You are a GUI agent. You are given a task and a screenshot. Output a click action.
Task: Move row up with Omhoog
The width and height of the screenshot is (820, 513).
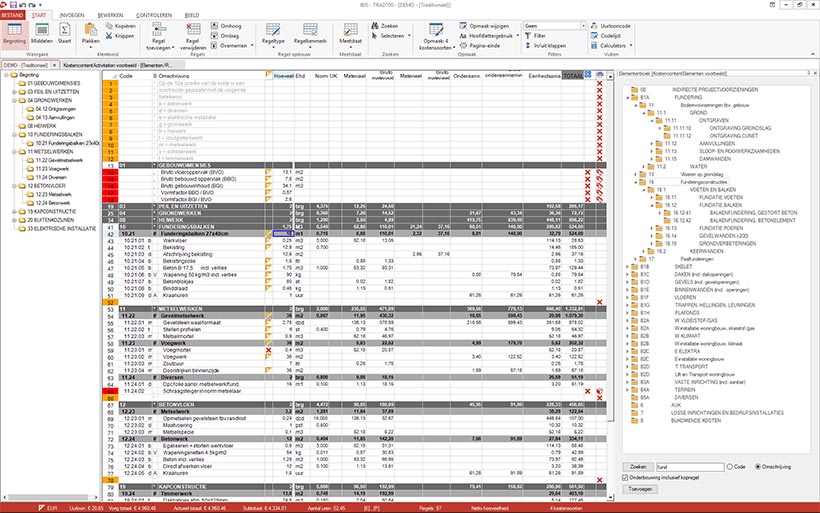click(226, 26)
